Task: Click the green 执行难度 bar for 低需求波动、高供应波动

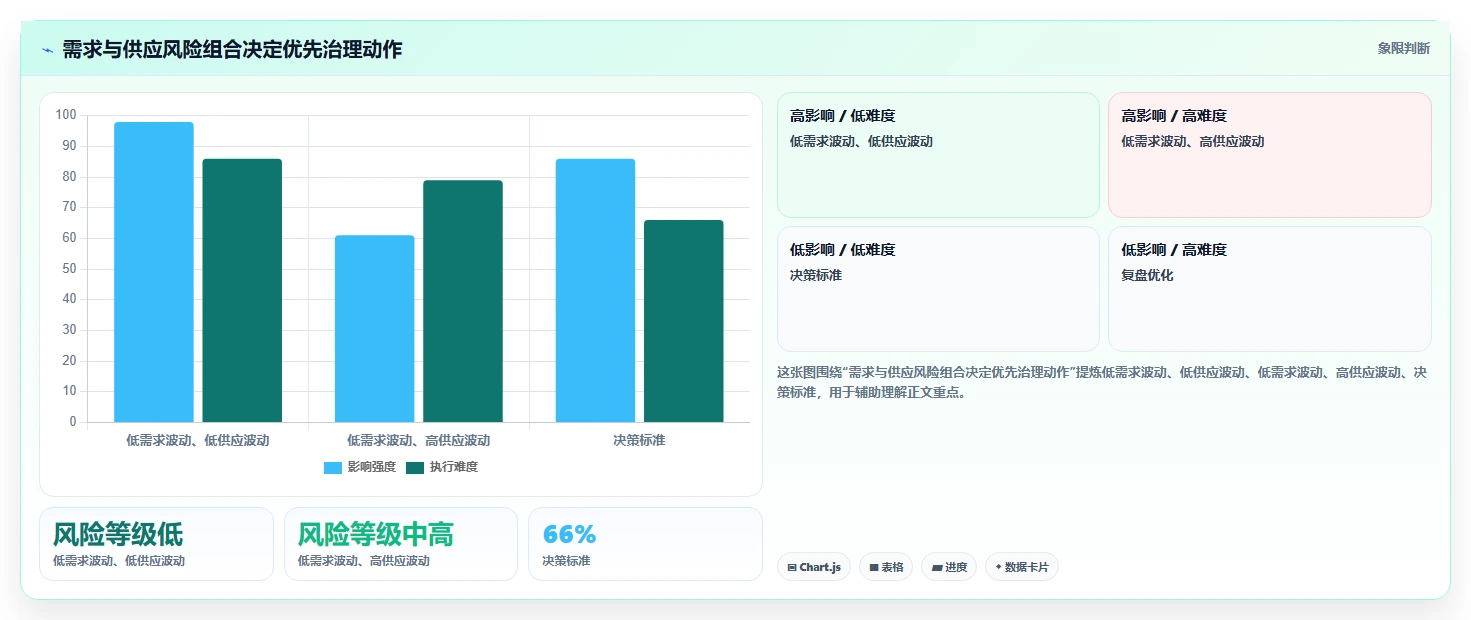Action: [x=463, y=301]
